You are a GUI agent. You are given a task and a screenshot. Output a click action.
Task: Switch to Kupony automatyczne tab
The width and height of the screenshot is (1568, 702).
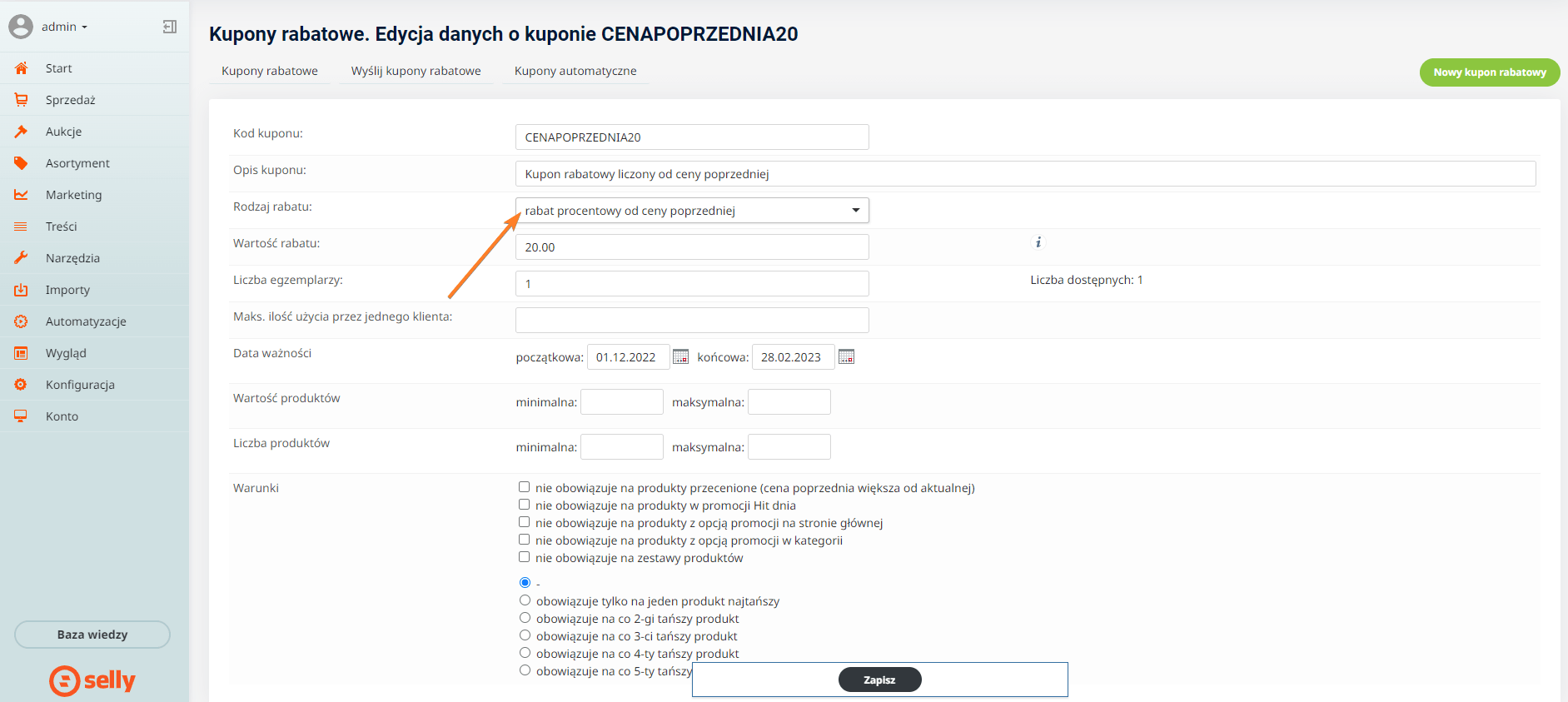click(575, 71)
